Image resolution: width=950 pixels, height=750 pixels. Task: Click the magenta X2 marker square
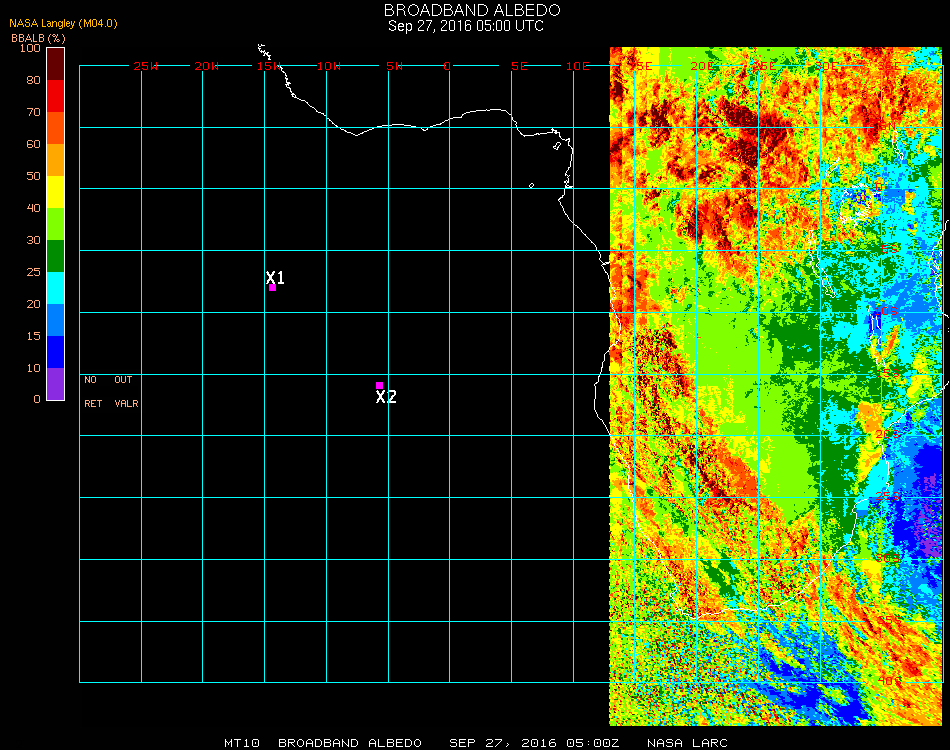tap(379, 385)
